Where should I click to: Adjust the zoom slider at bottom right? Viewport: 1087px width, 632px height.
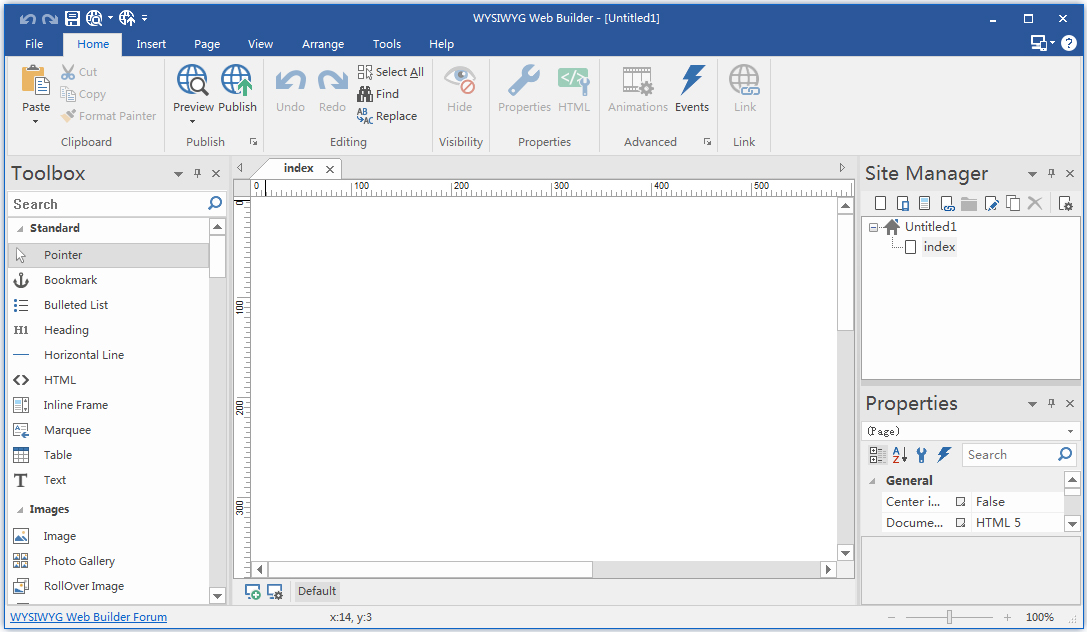click(x=948, y=617)
